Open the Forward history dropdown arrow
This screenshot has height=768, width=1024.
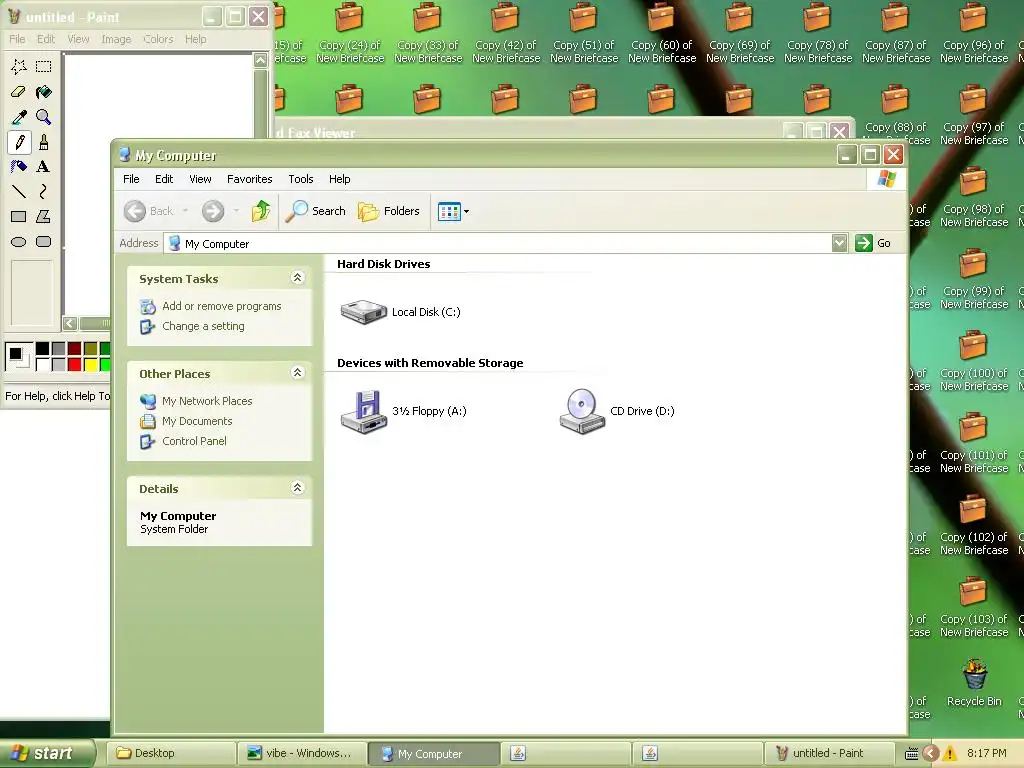236,211
